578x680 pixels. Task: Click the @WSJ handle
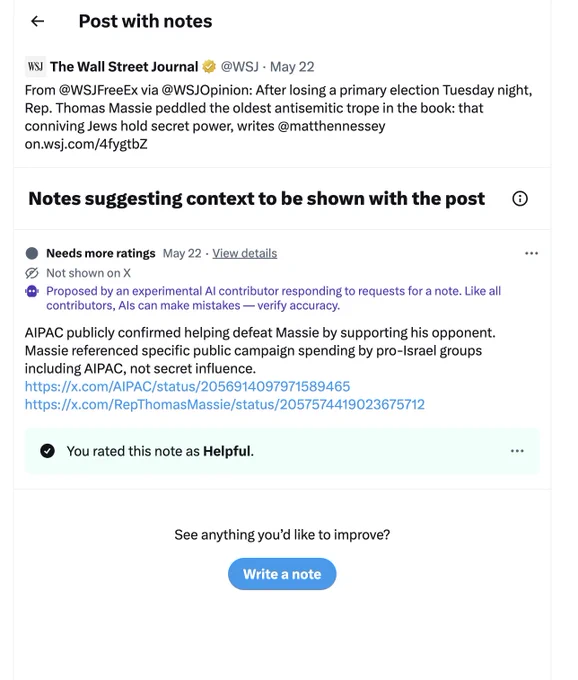tap(240, 67)
